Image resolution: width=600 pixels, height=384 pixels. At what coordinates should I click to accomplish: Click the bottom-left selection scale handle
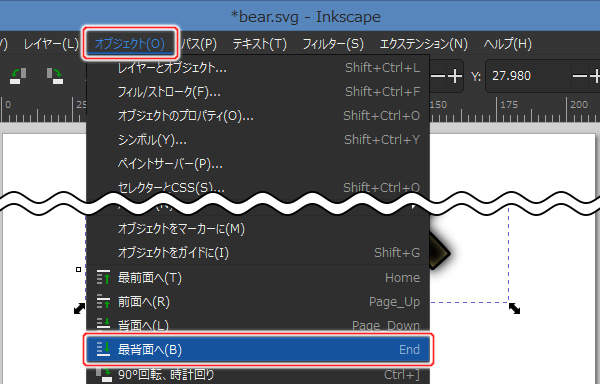(79, 308)
